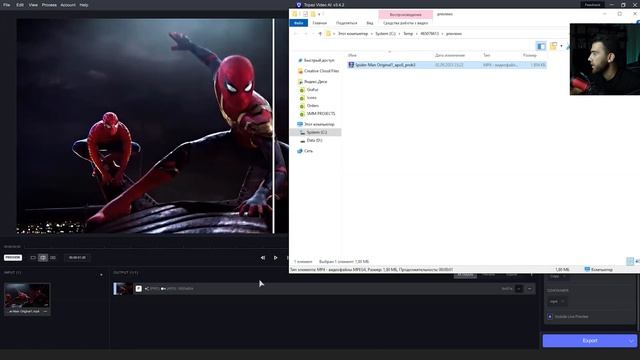Open Creative Cloud Files in sidebar

[321, 71]
